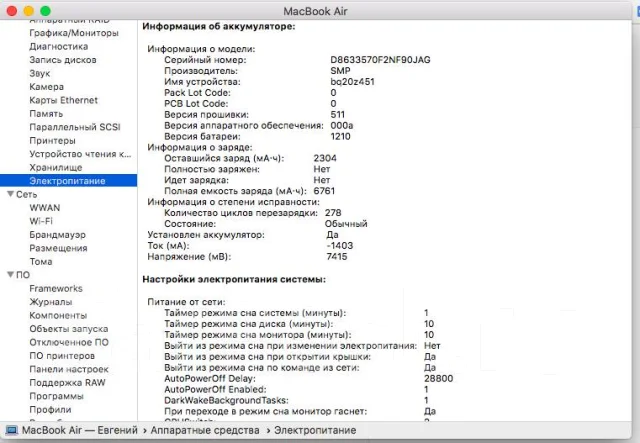Viewport: 640px width, 443px height.
Task: Select Параллельный SCSI in the sidebar
Action: coord(75,127)
